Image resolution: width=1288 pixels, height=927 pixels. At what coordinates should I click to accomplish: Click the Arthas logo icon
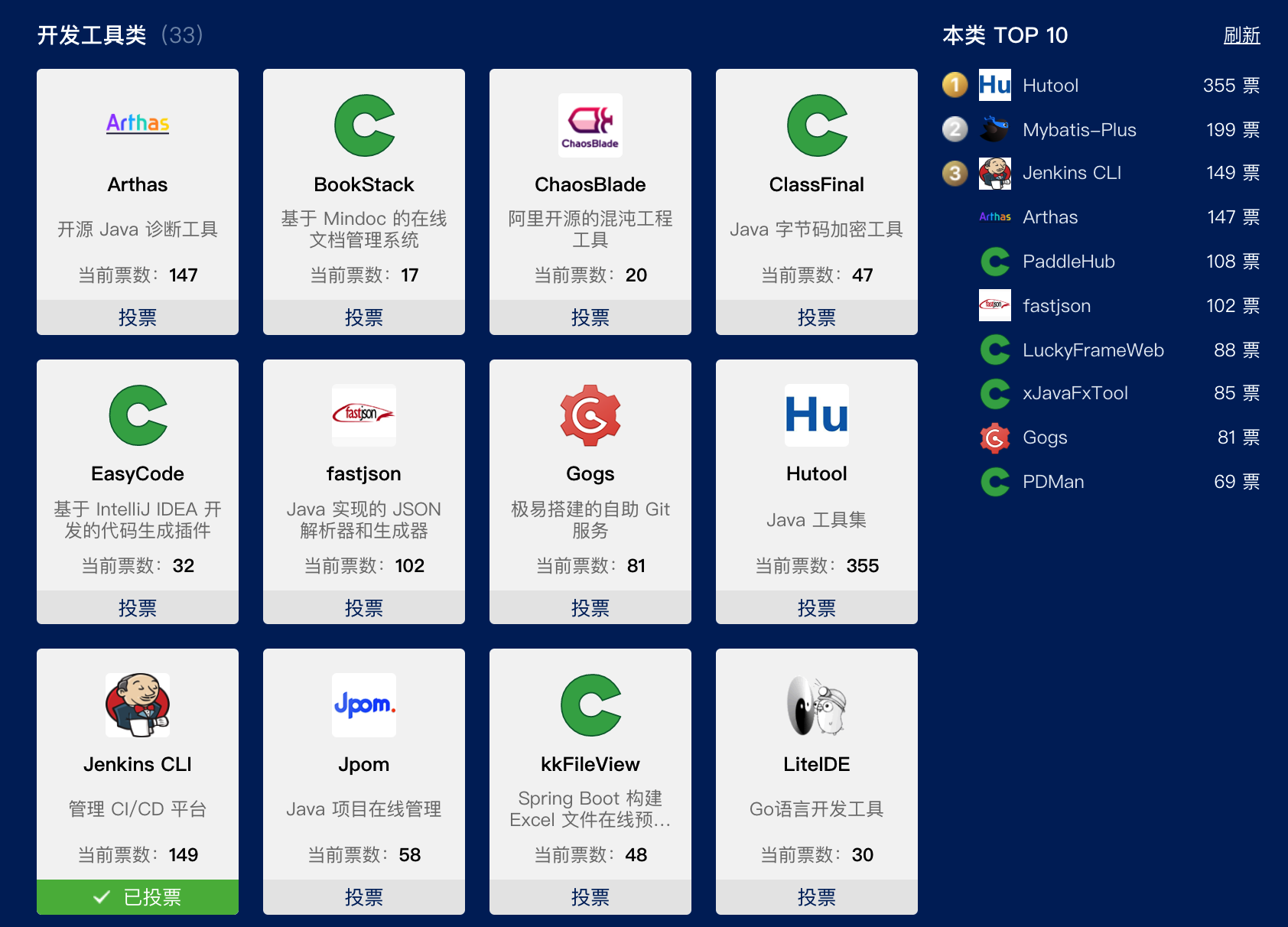coord(137,124)
